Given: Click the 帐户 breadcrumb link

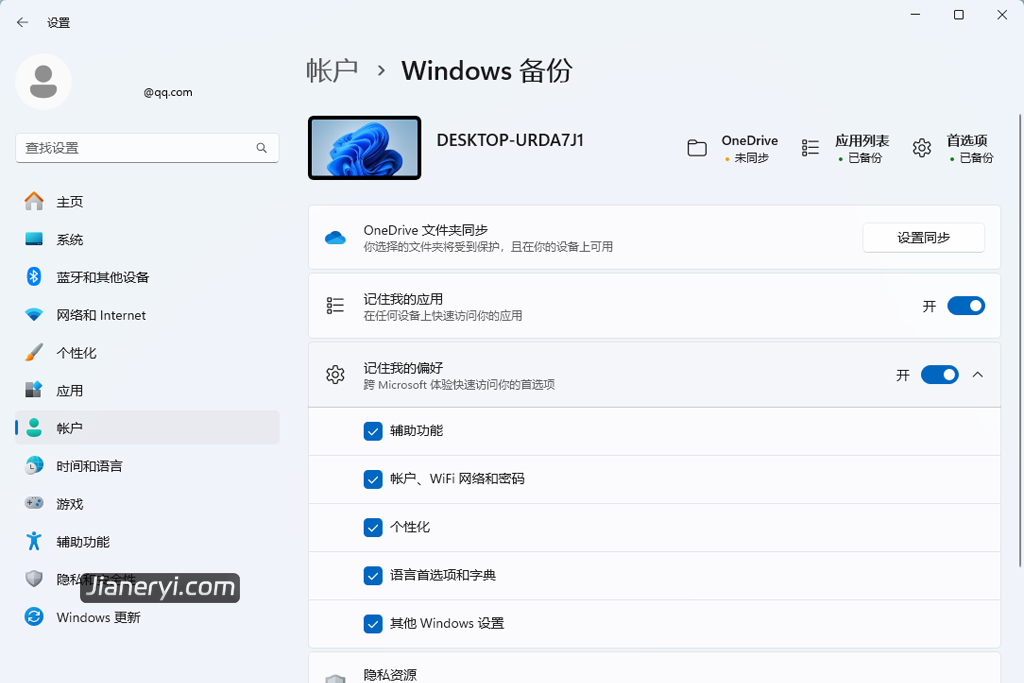Looking at the screenshot, I should coord(332,71).
